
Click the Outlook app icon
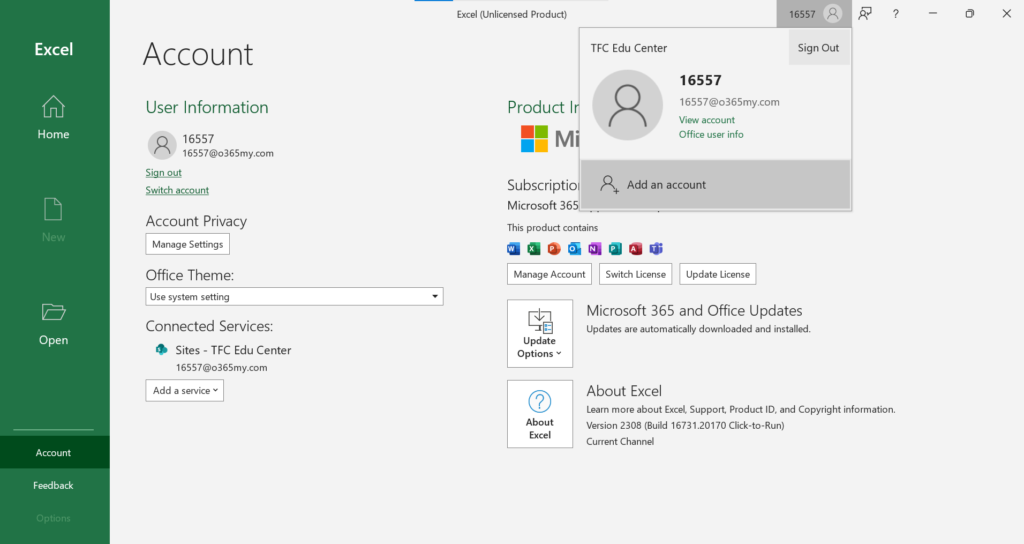pyautogui.click(x=574, y=249)
